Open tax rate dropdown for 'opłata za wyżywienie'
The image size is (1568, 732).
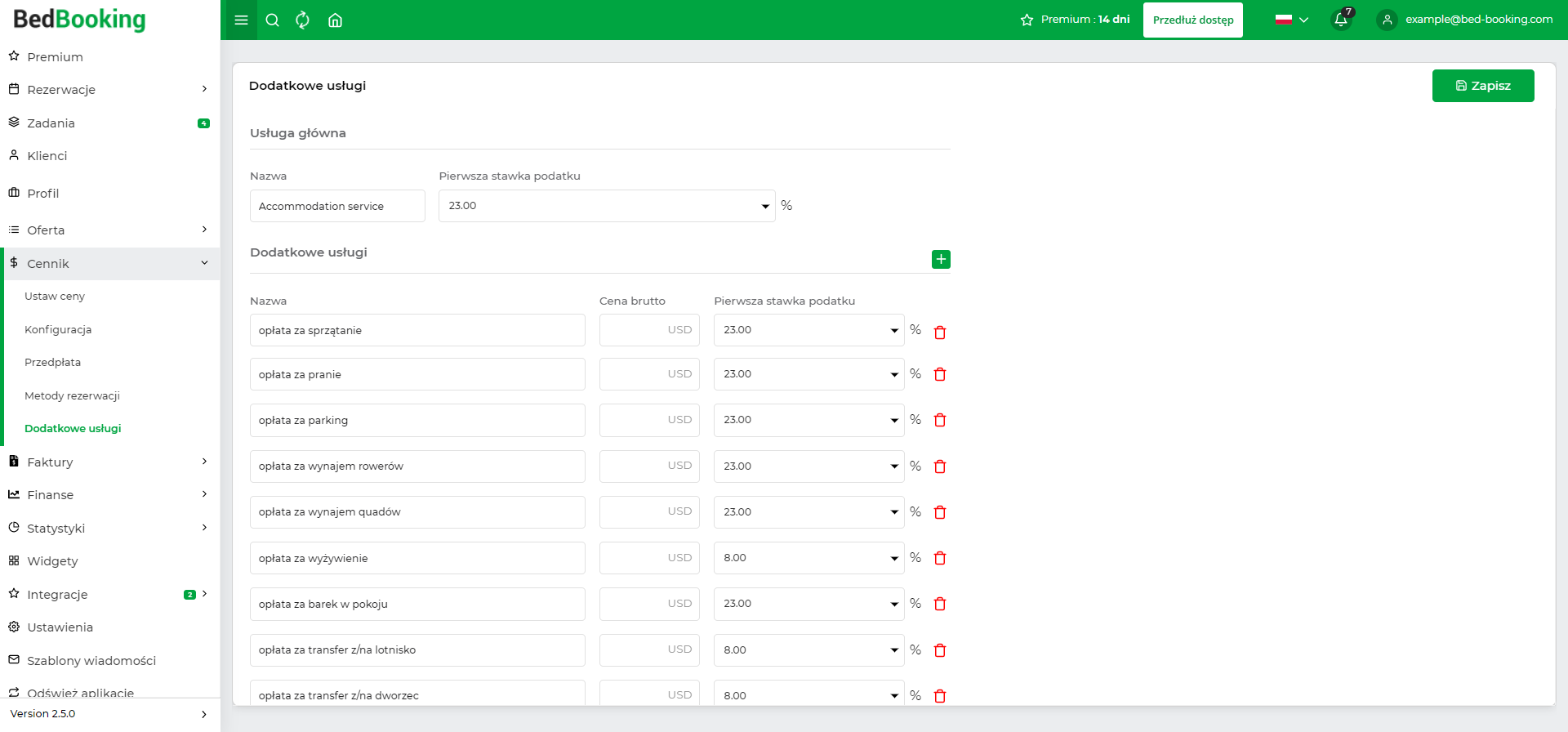pyautogui.click(x=808, y=558)
